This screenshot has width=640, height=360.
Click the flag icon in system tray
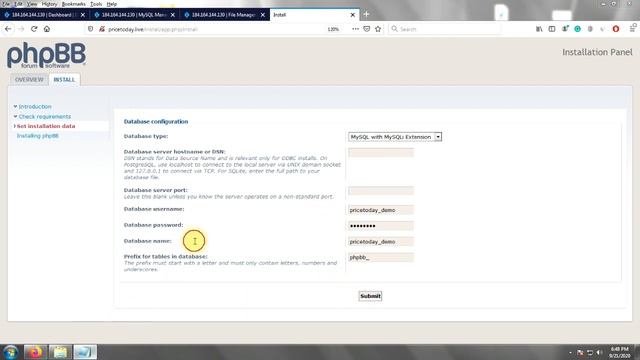point(580,352)
